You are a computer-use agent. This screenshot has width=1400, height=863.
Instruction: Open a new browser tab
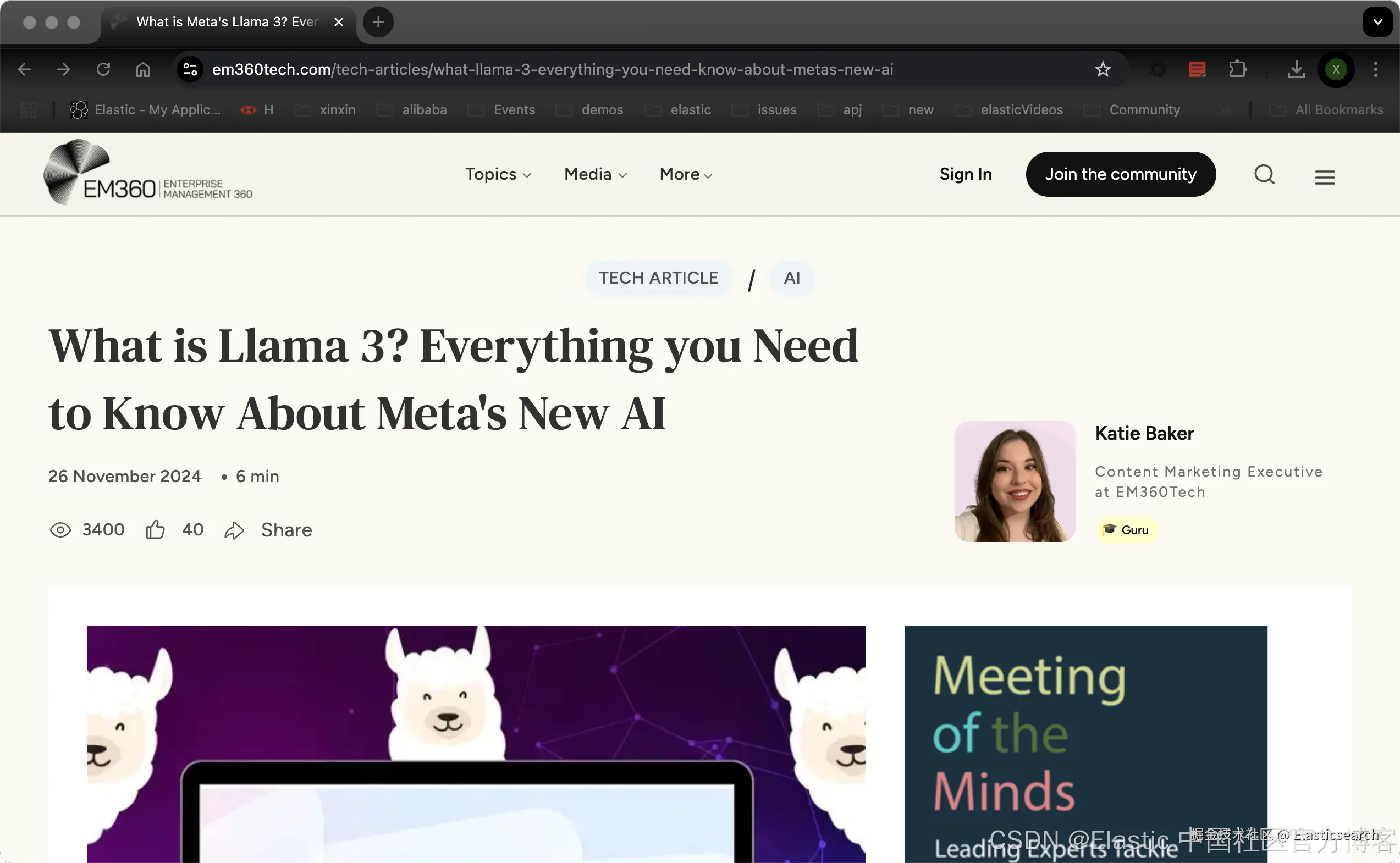click(x=378, y=21)
